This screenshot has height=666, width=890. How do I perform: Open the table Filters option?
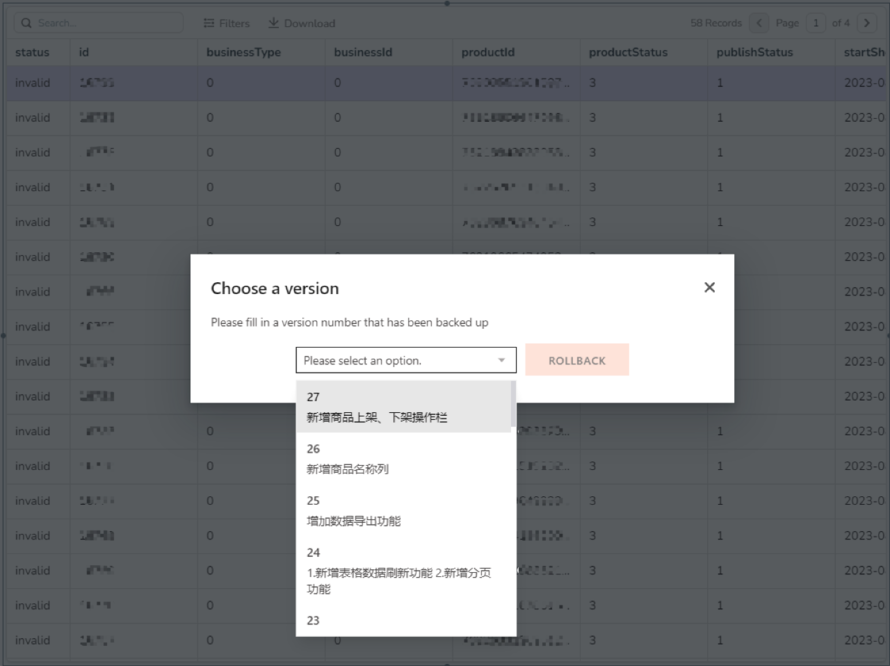tap(226, 23)
